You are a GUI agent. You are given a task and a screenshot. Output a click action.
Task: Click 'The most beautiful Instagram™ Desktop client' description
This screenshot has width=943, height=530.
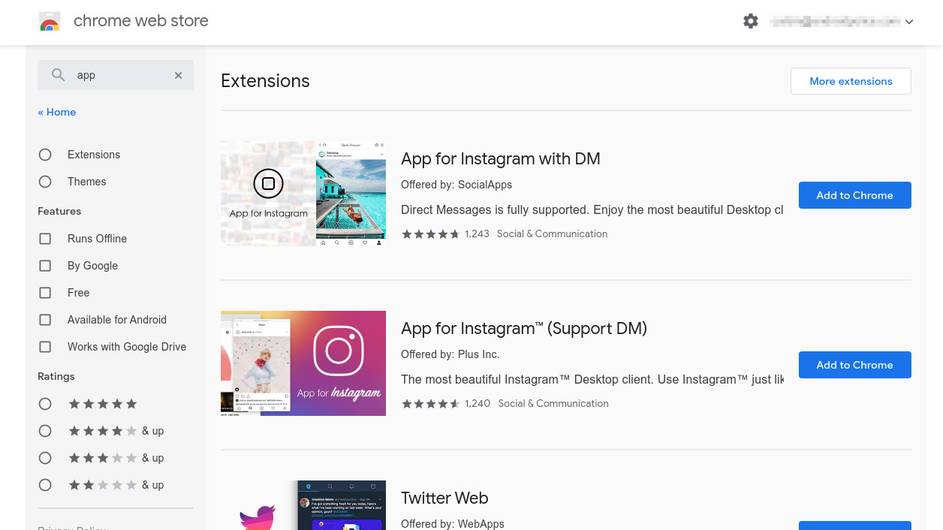tap(592, 380)
